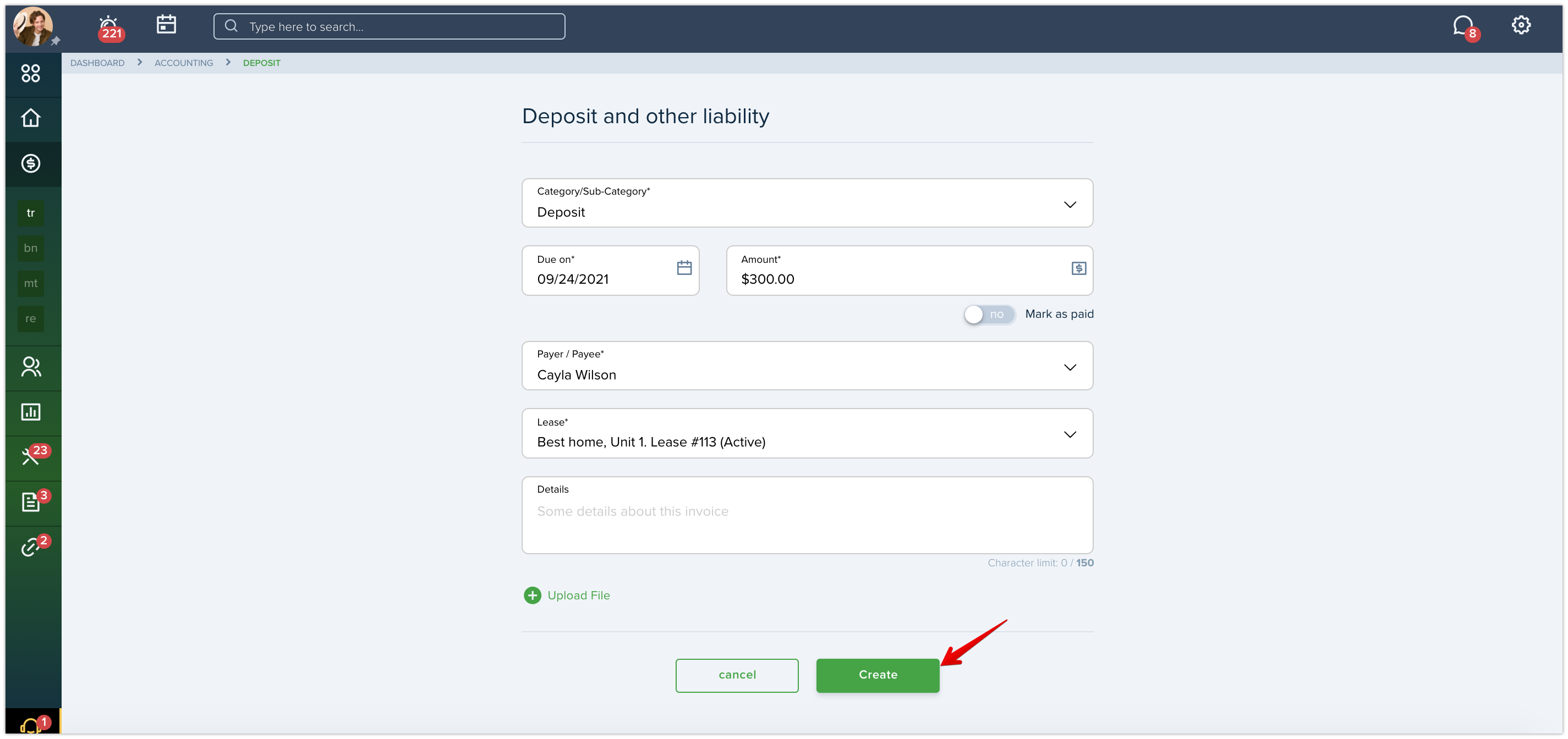1568x739 pixels.
Task: Open the calendar picker in Due on field
Action: (684, 268)
